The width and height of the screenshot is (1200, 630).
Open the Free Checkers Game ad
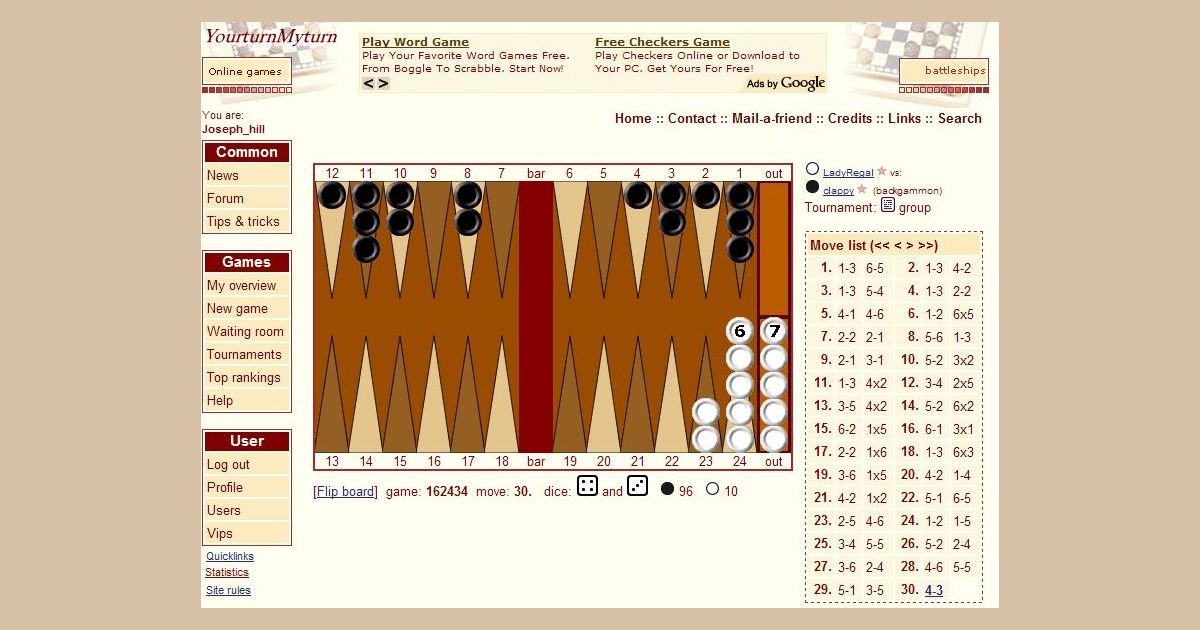[662, 42]
